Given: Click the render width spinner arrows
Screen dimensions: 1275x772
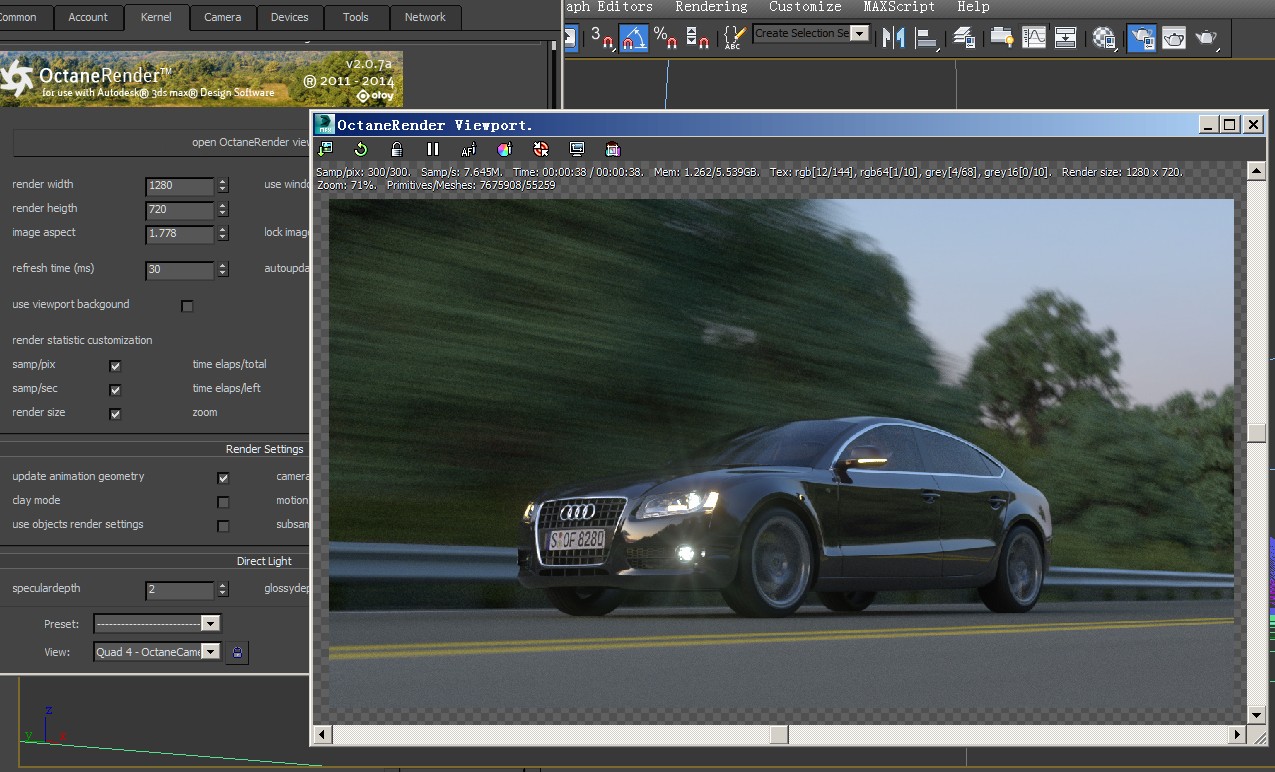Looking at the screenshot, I should 222,185.
